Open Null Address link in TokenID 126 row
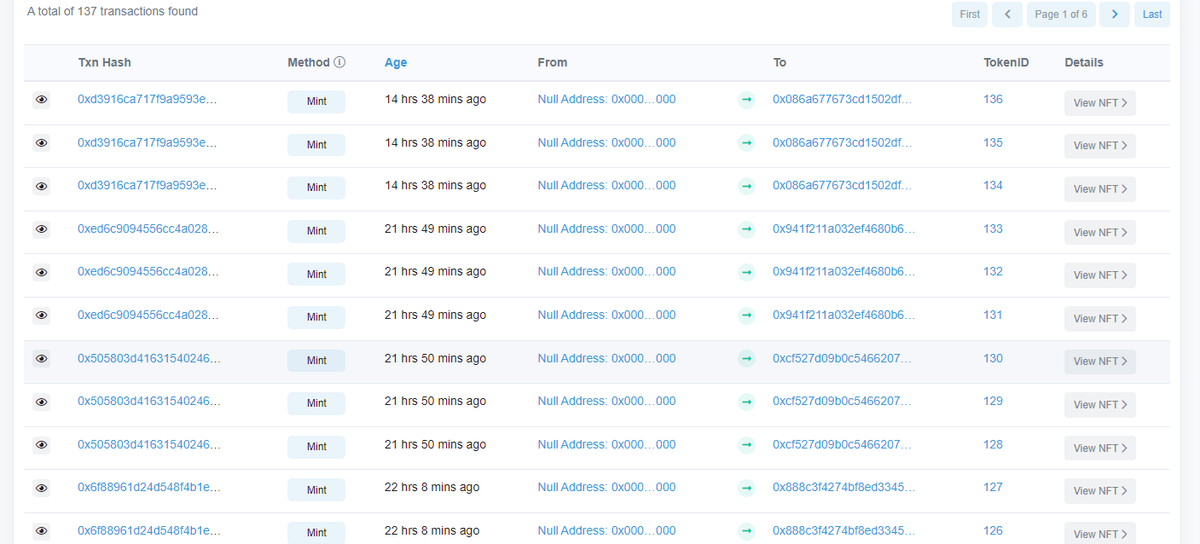Image resolution: width=1200 pixels, height=544 pixels. [606, 530]
